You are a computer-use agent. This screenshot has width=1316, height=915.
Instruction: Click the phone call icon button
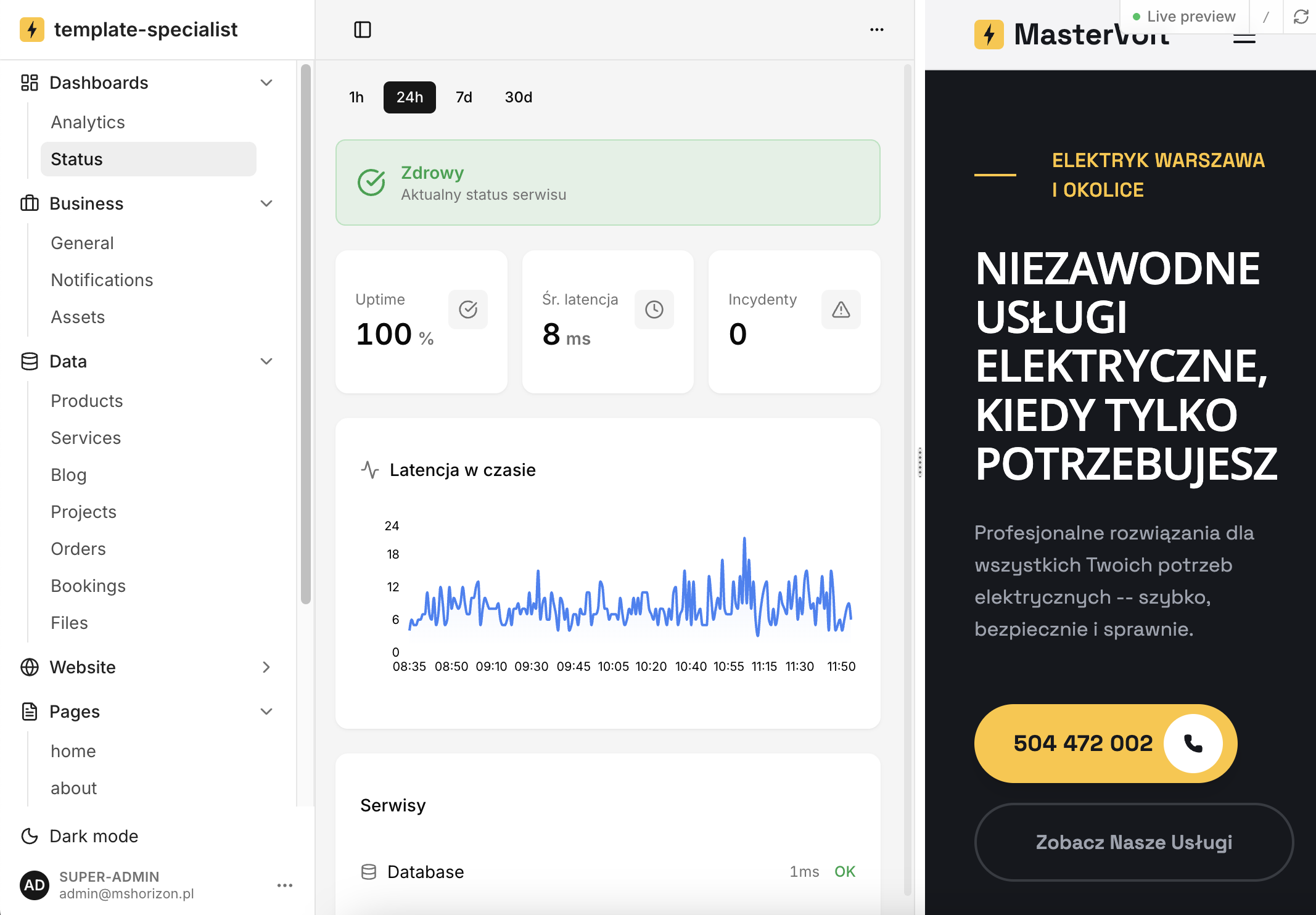[1193, 744]
